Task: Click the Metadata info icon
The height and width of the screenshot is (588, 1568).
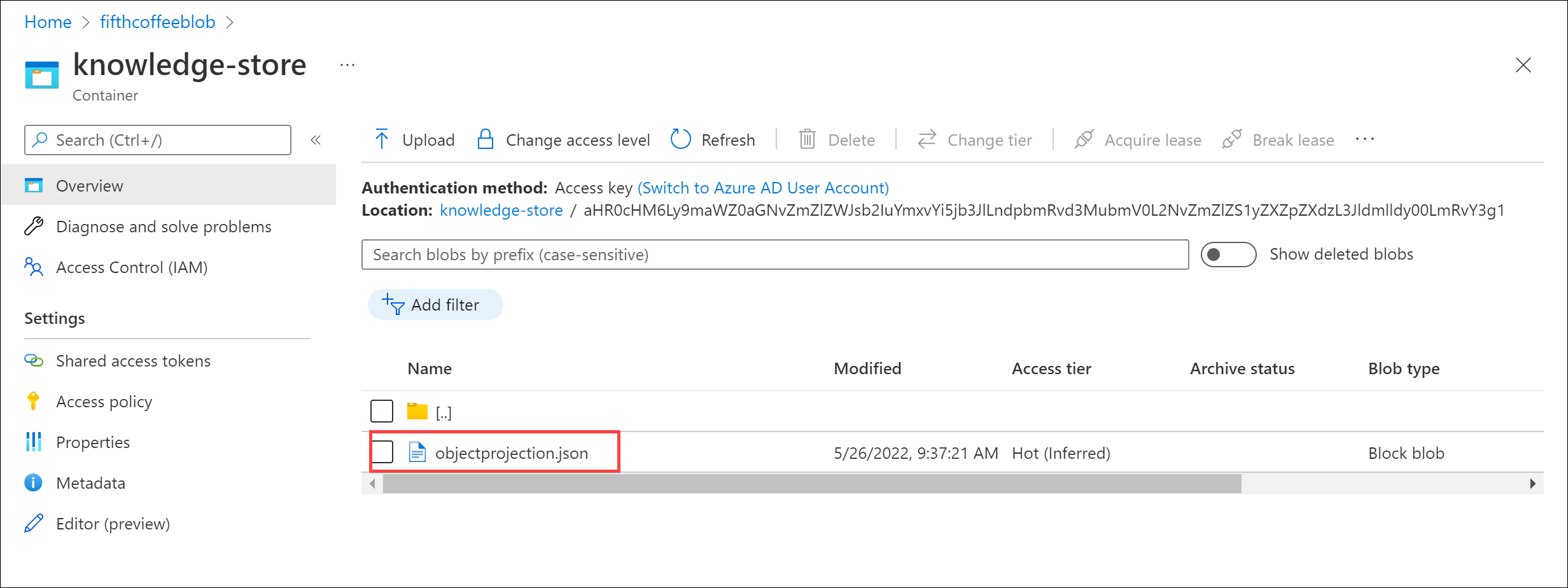Action: [x=34, y=482]
